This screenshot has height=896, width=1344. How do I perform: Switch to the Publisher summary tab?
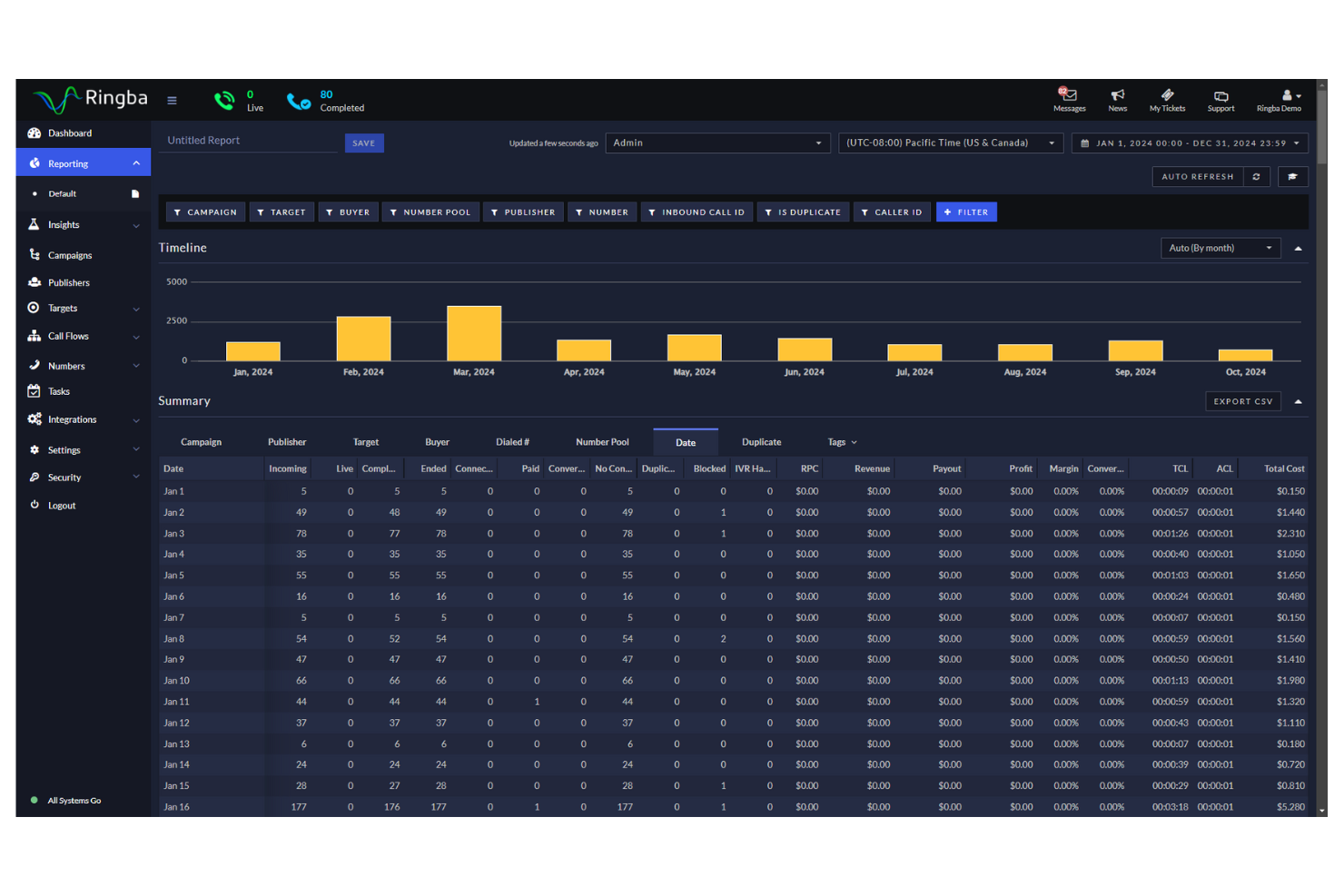click(x=287, y=442)
